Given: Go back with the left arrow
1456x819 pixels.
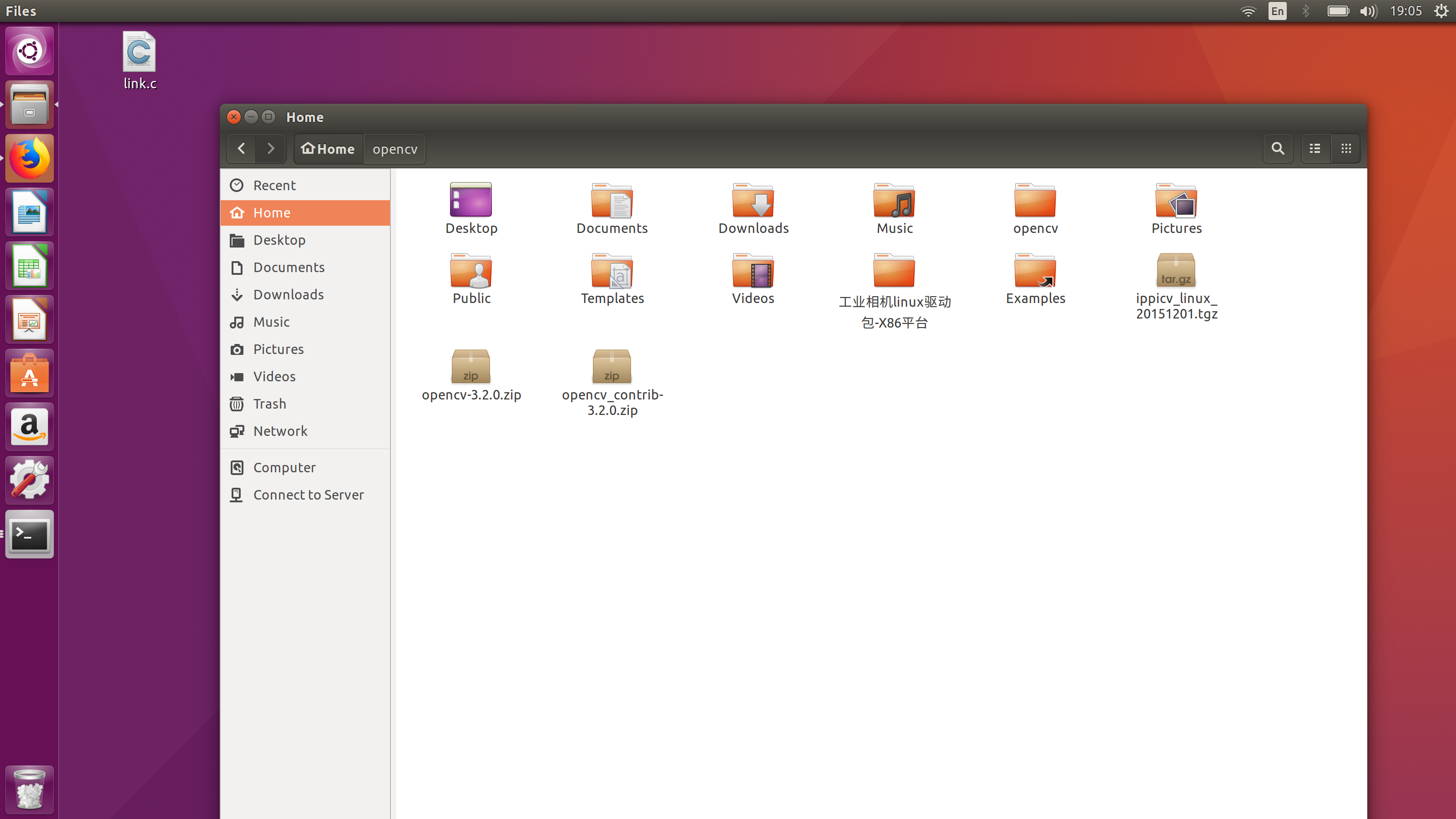Looking at the screenshot, I should click(241, 149).
